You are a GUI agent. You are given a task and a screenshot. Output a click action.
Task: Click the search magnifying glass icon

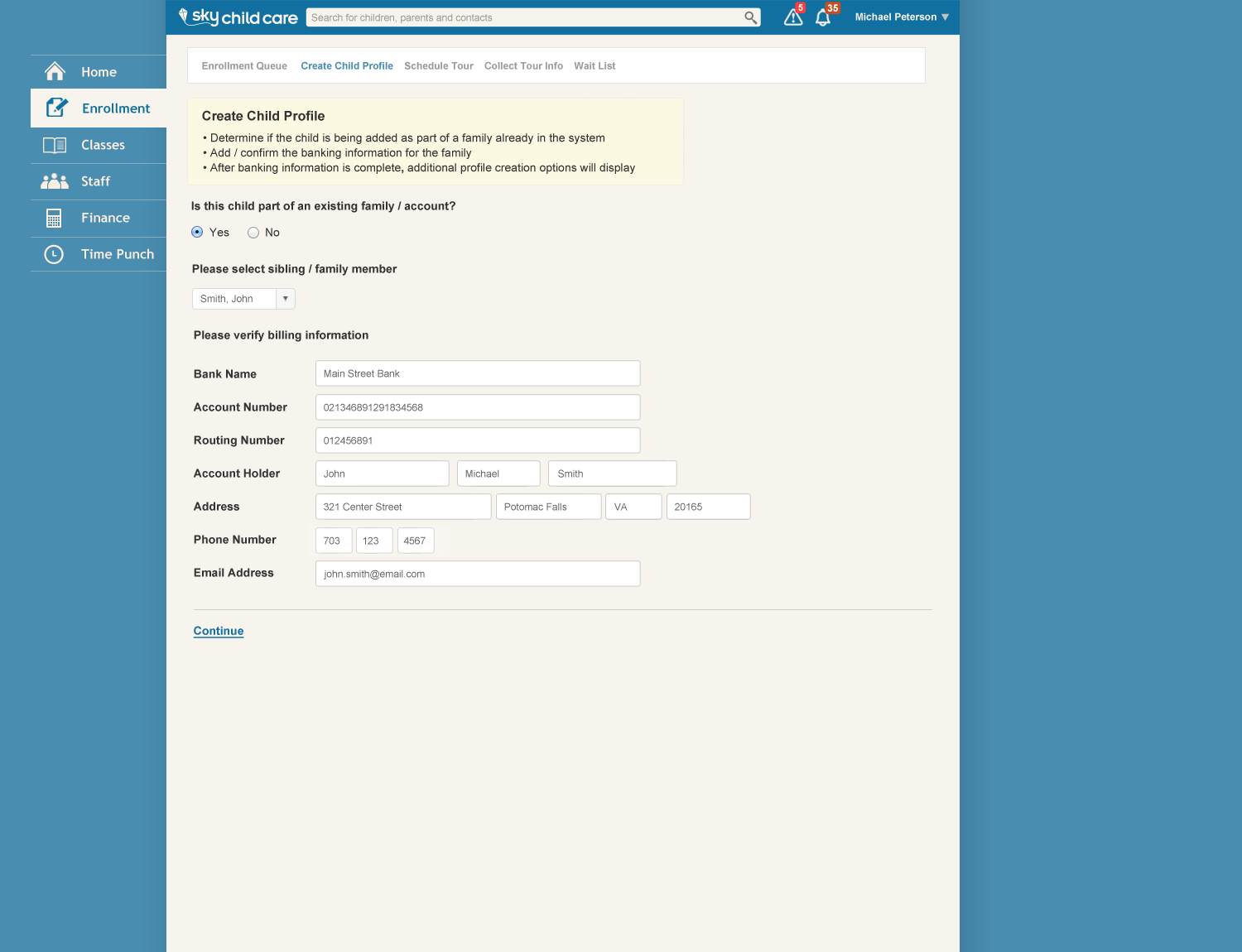coord(750,17)
